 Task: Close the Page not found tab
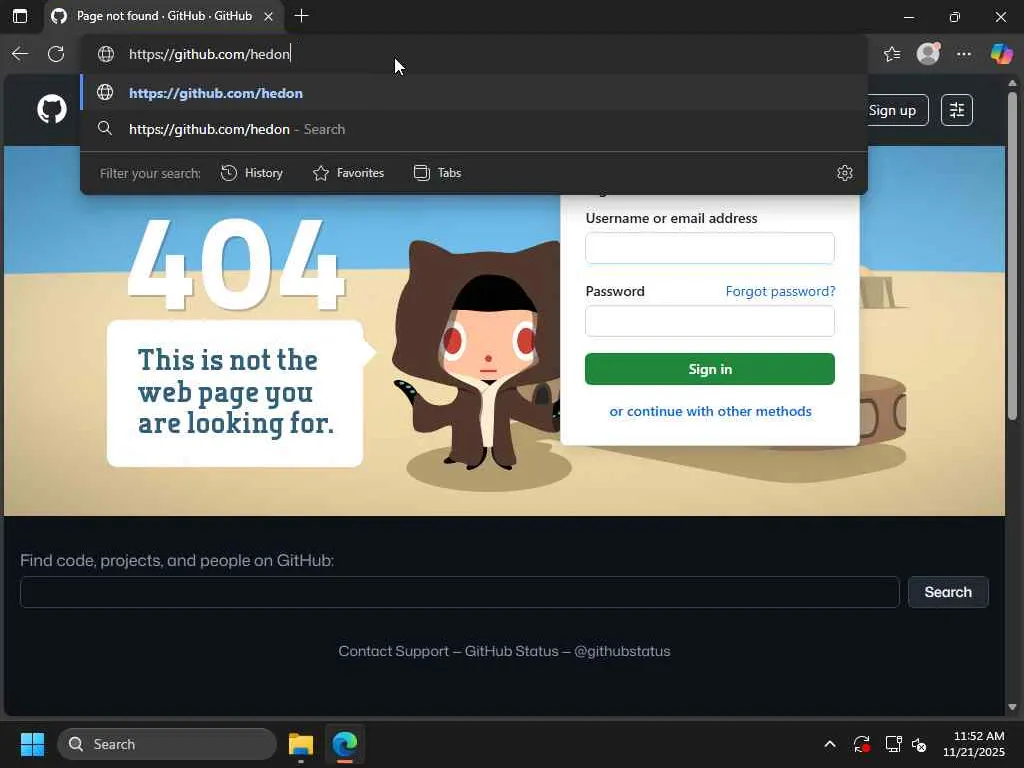pos(268,16)
